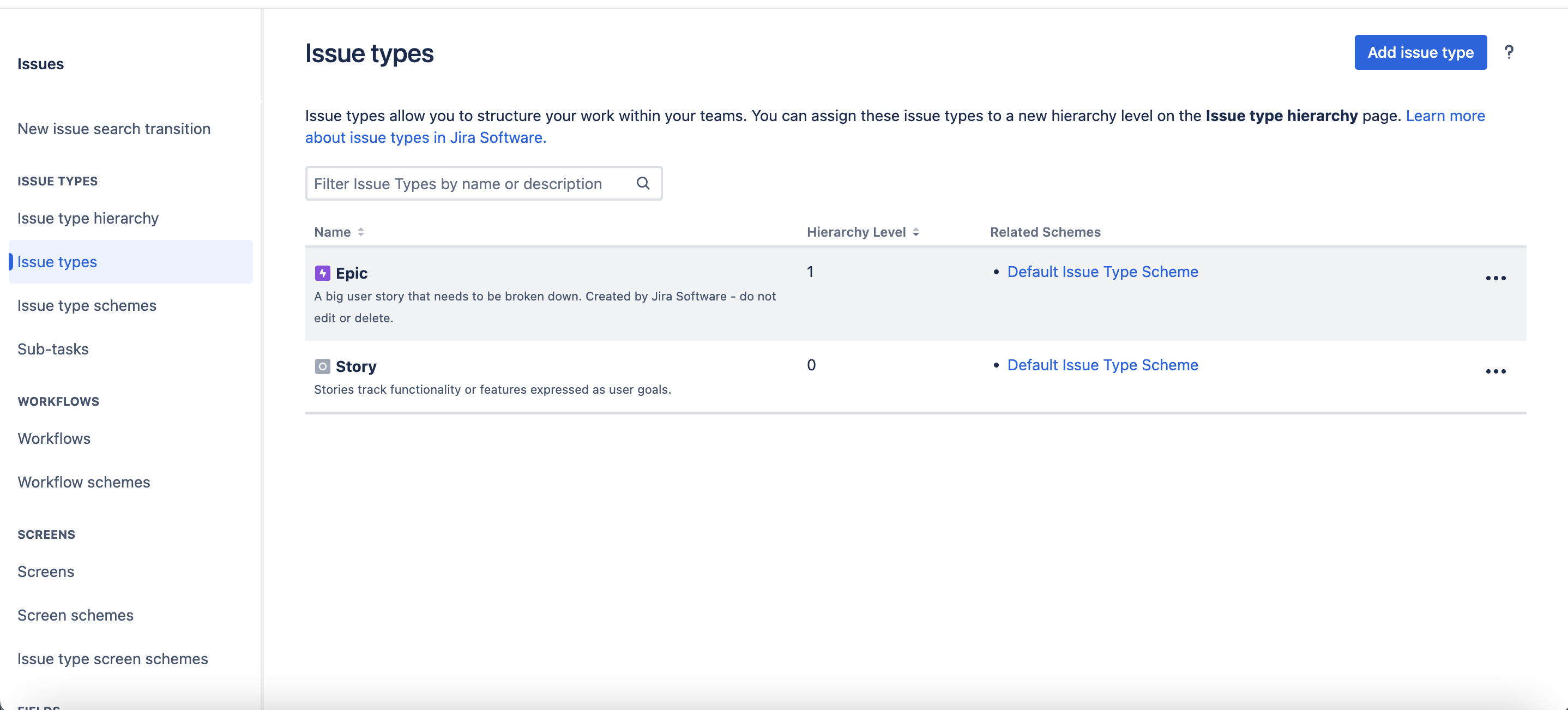The image size is (1568, 710).
Task: Select Issue type schemes in the sidebar
Action: point(87,305)
